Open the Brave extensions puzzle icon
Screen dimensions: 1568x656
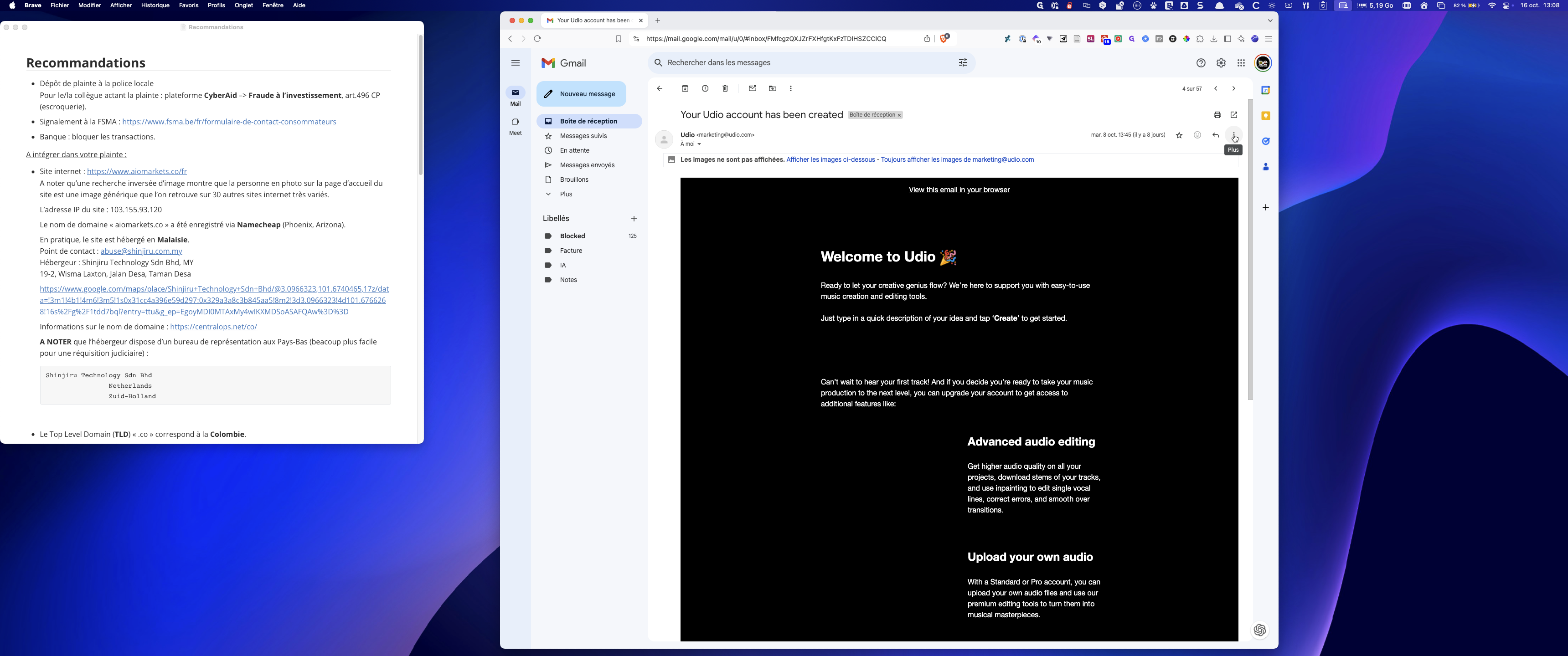tap(1200, 39)
